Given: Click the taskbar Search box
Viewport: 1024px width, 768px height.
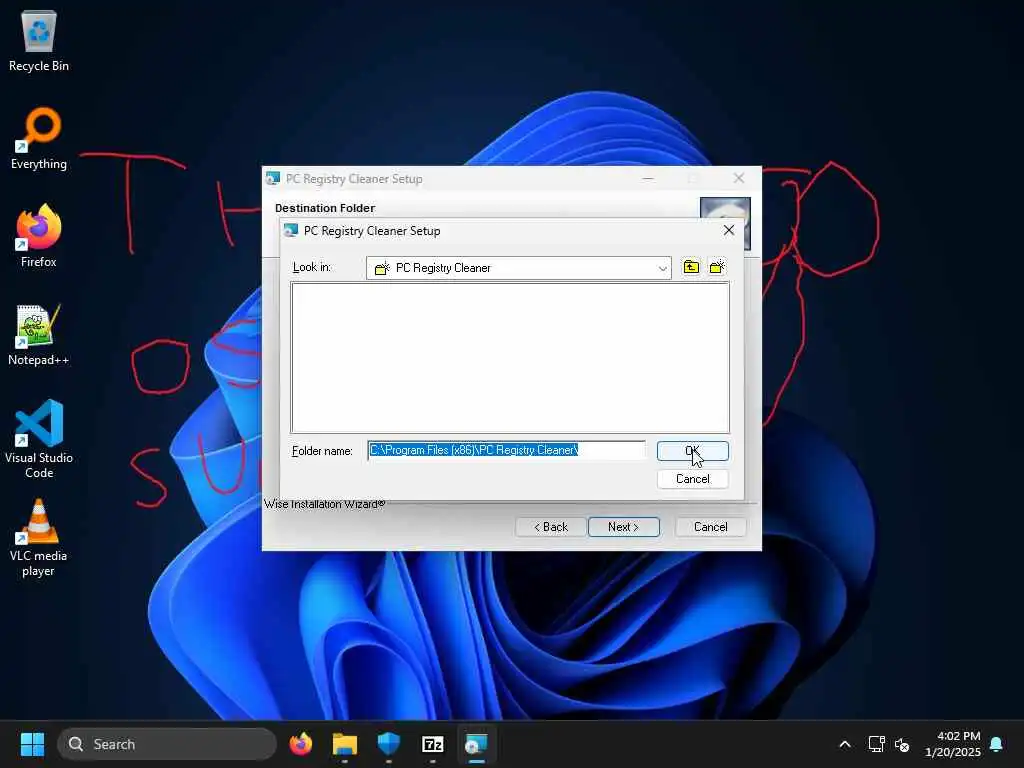Looking at the screenshot, I should coord(167,744).
